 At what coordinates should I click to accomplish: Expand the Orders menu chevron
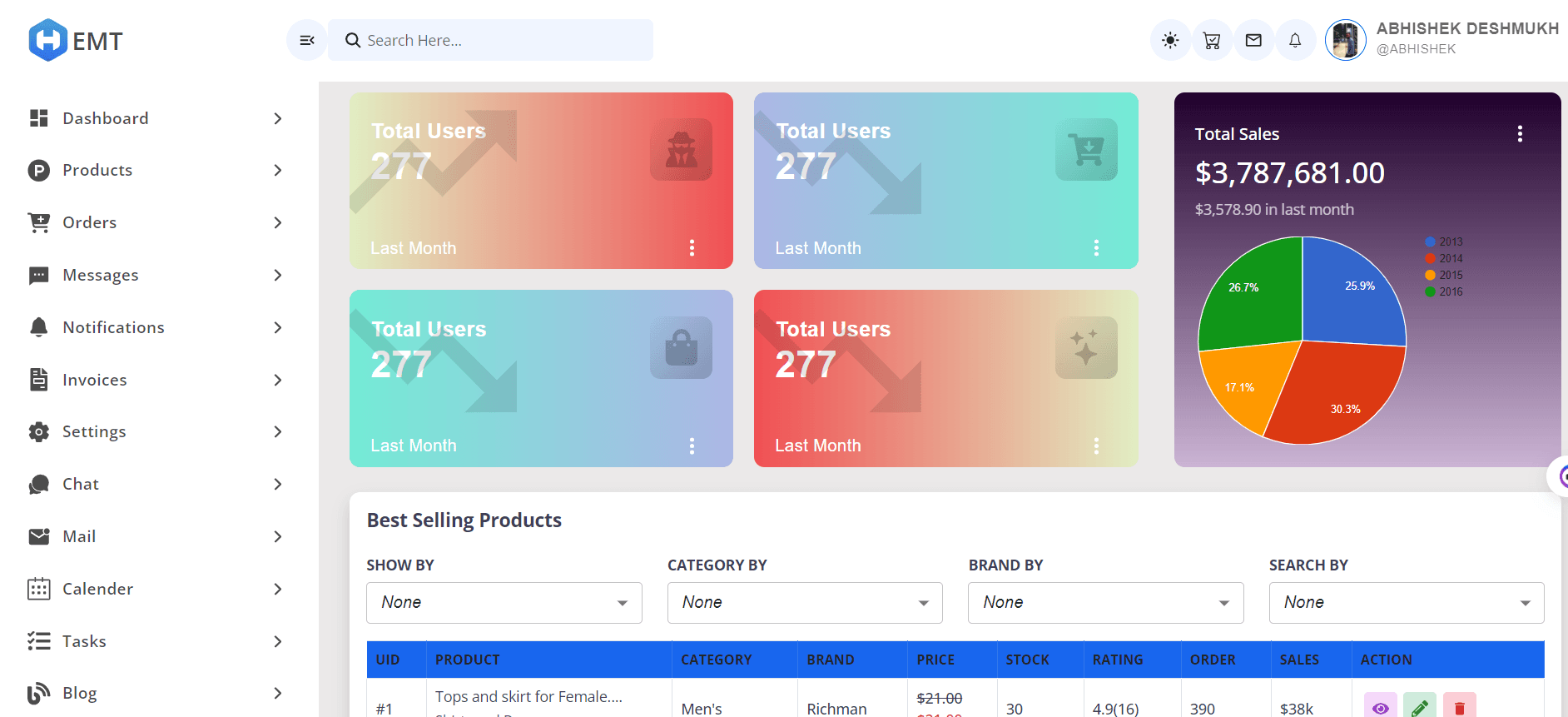point(278,222)
